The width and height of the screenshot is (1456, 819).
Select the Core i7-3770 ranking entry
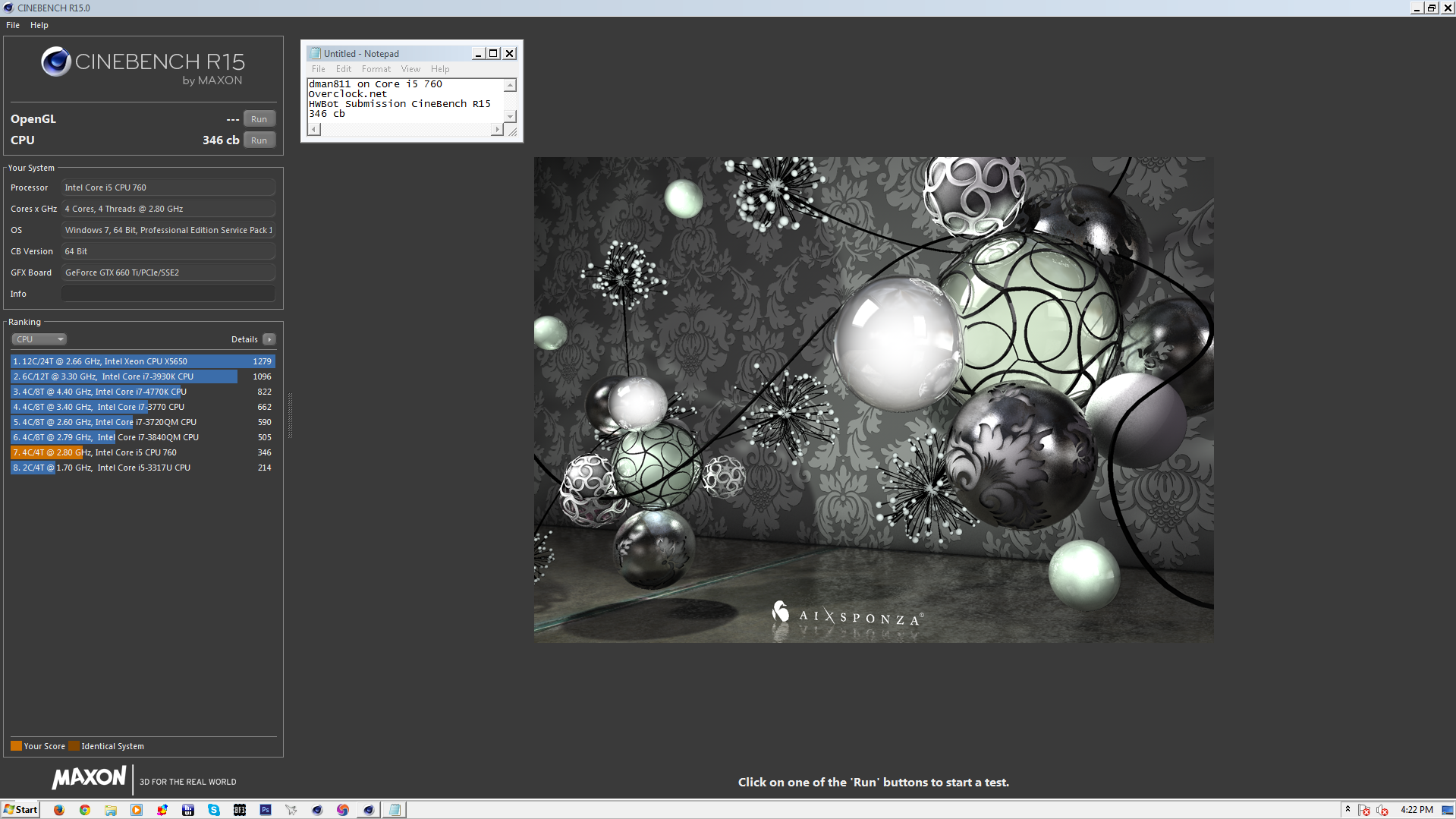[143, 407]
